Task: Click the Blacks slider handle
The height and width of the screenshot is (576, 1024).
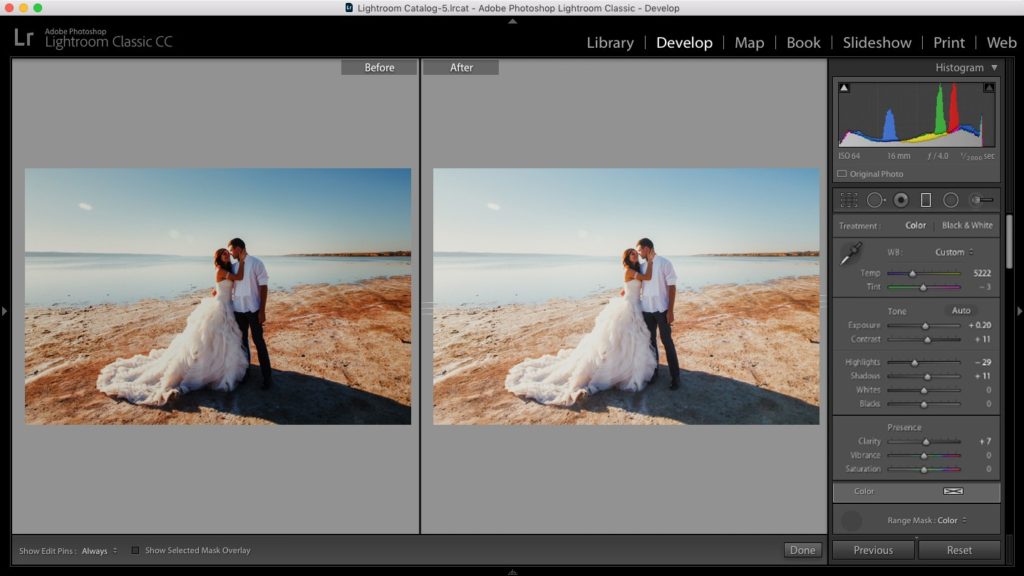Action: pos(923,404)
